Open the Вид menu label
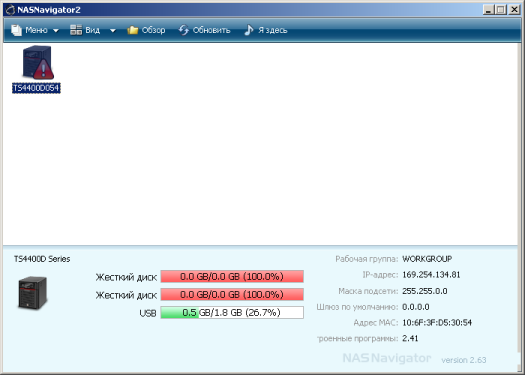The image size is (525, 375). [92, 30]
